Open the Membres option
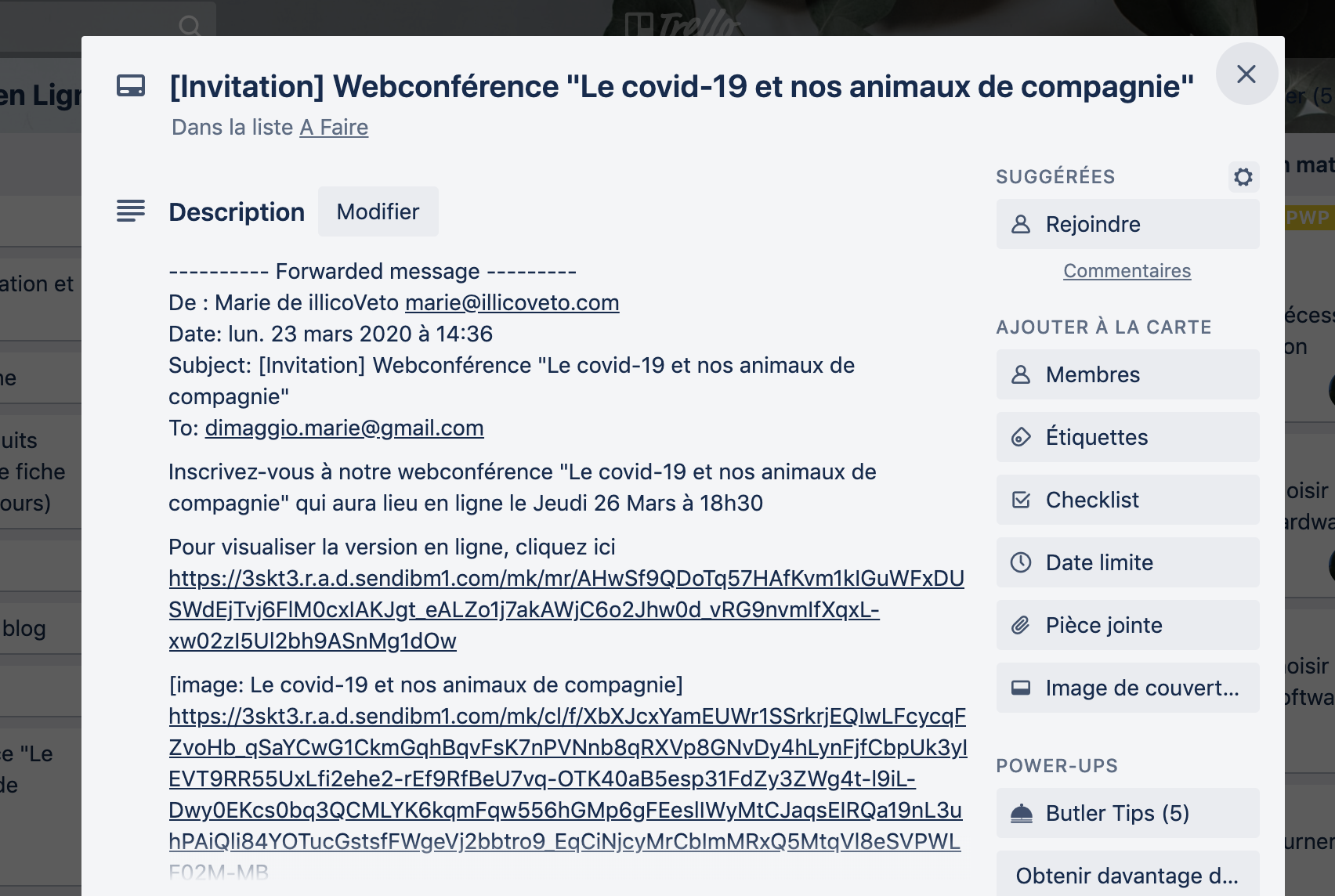Screen dimensions: 1335x896 pos(1127,375)
